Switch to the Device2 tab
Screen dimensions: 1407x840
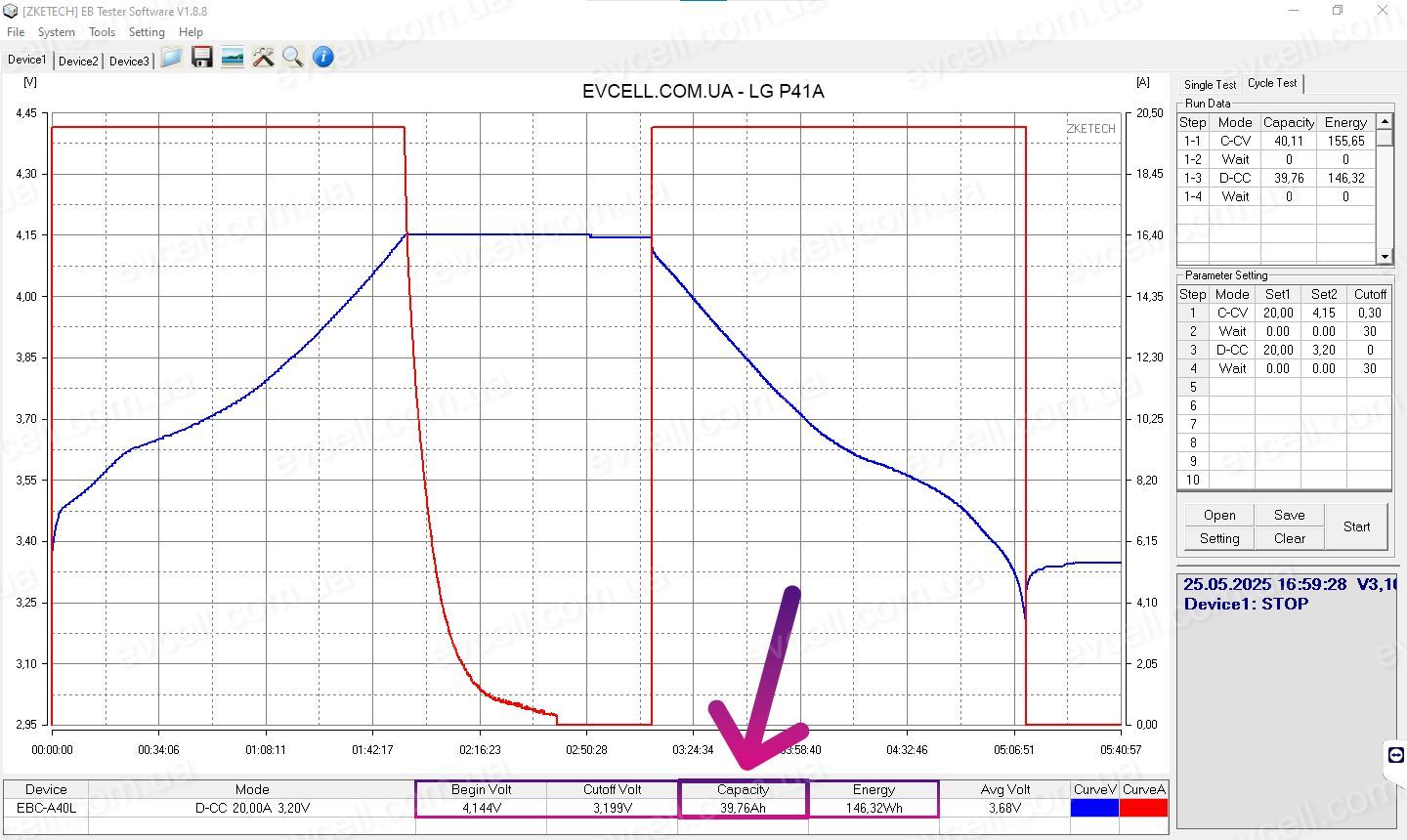(x=78, y=61)
